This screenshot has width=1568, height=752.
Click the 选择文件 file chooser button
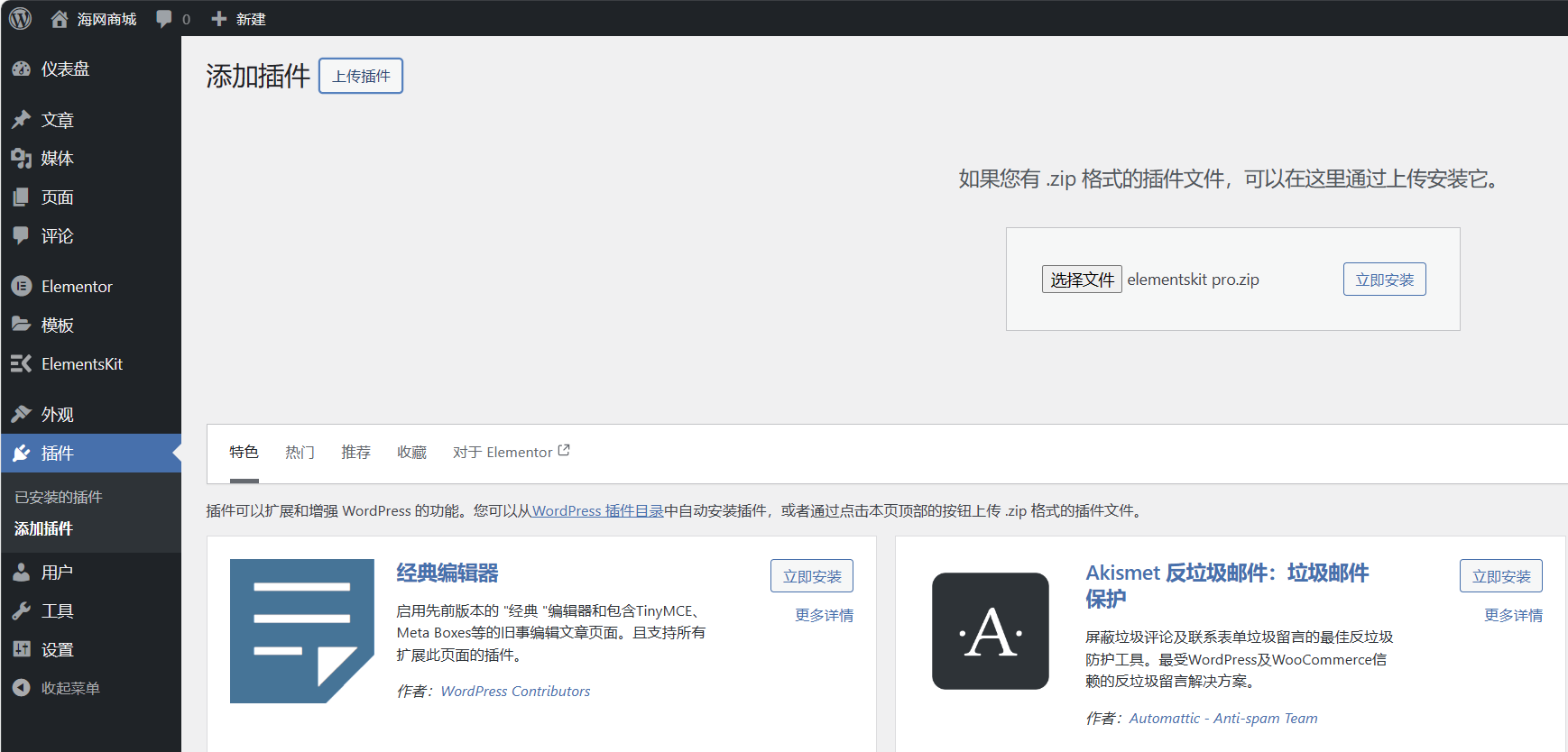pyautogui.click(x=1082, y=280)
